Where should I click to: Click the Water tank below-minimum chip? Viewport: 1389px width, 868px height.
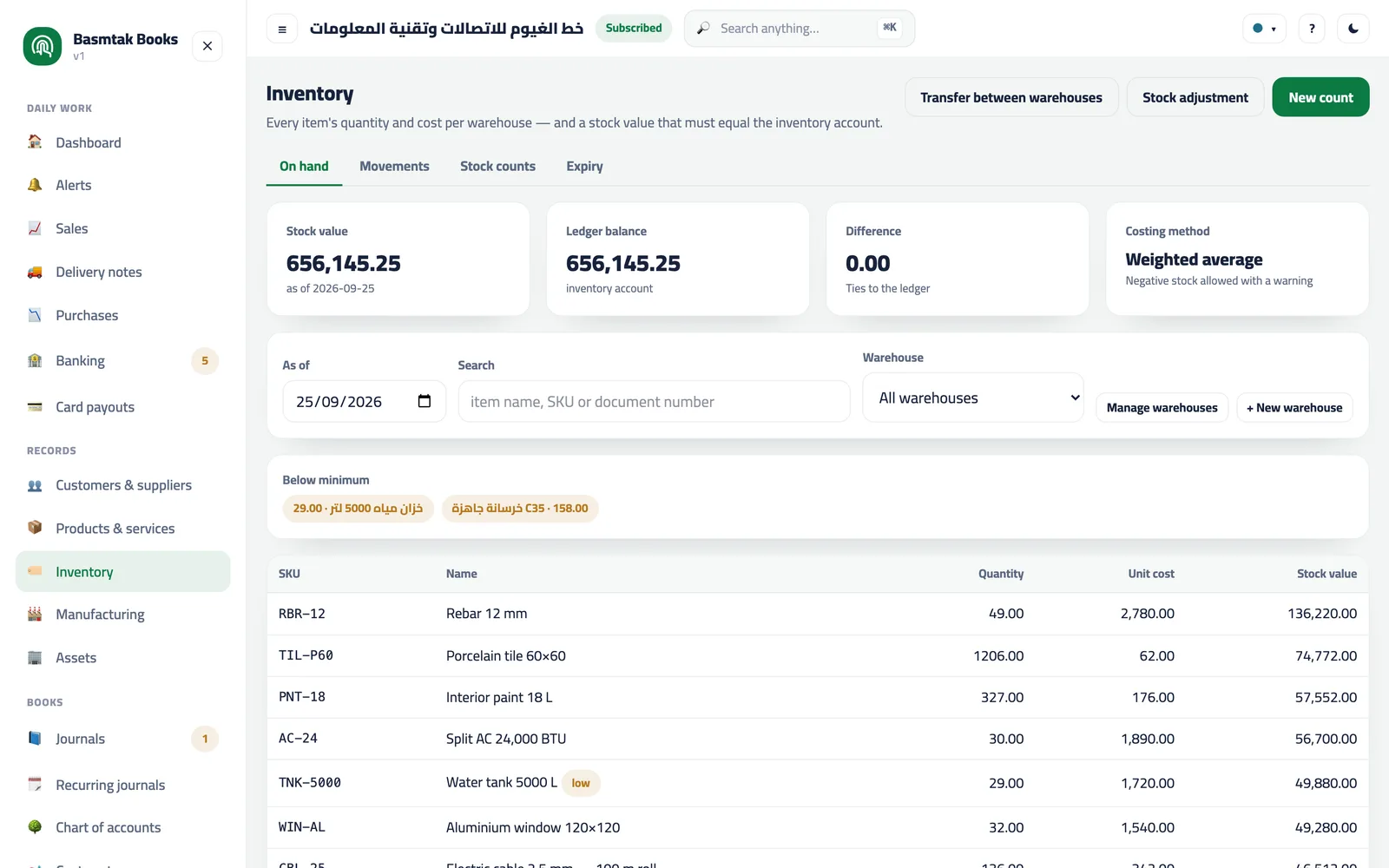(x=358, y=509)
